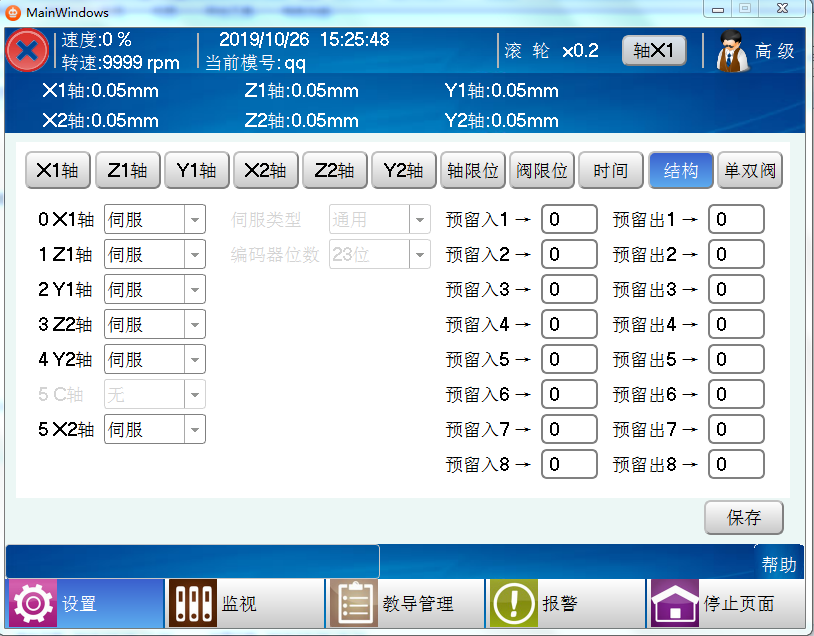Open 教导管理 via the clipboard icon
Viewport: 814px width, 636px height.
click(353, 604)
